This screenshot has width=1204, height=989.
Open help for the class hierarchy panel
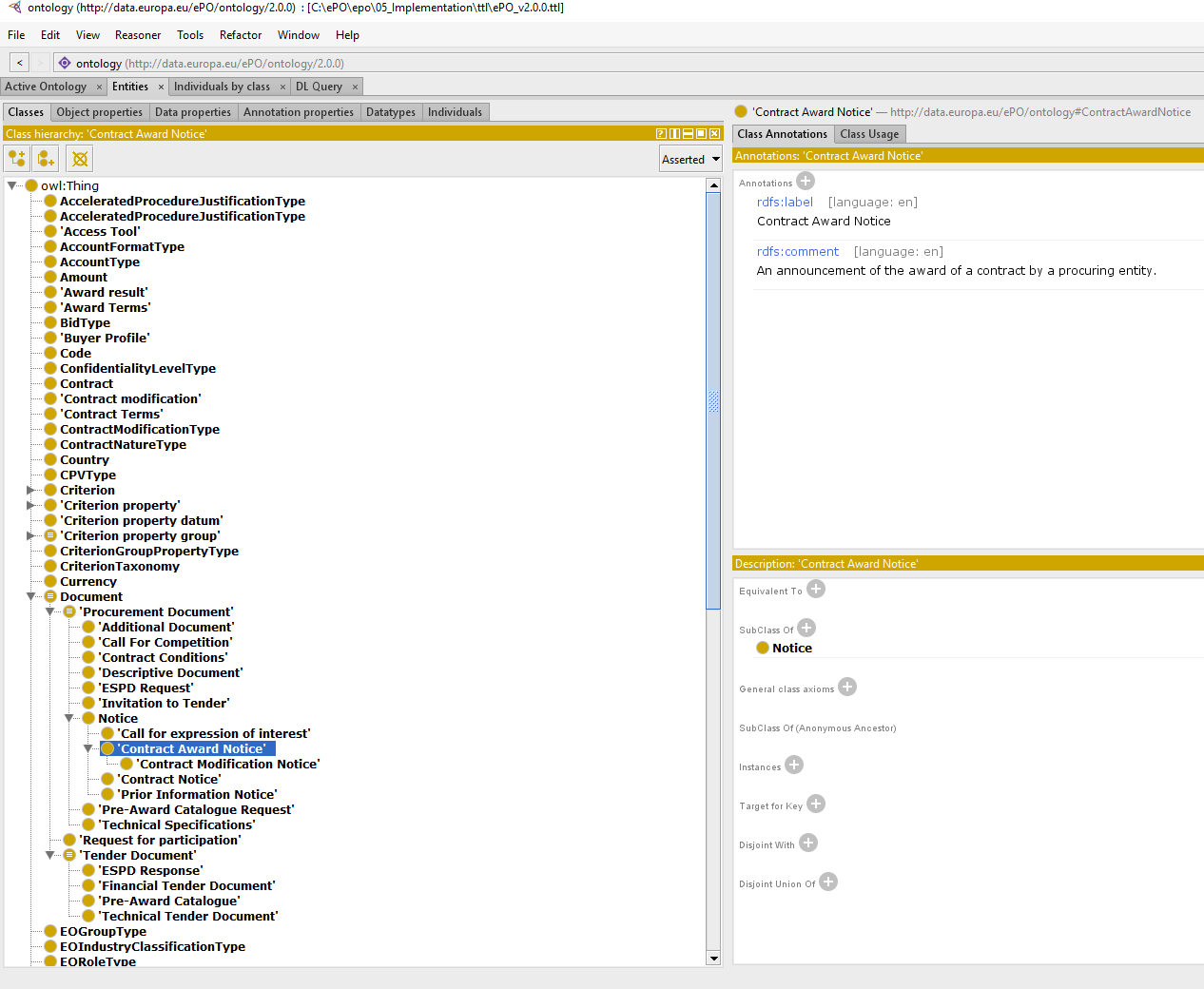click(x=661, y=134)
